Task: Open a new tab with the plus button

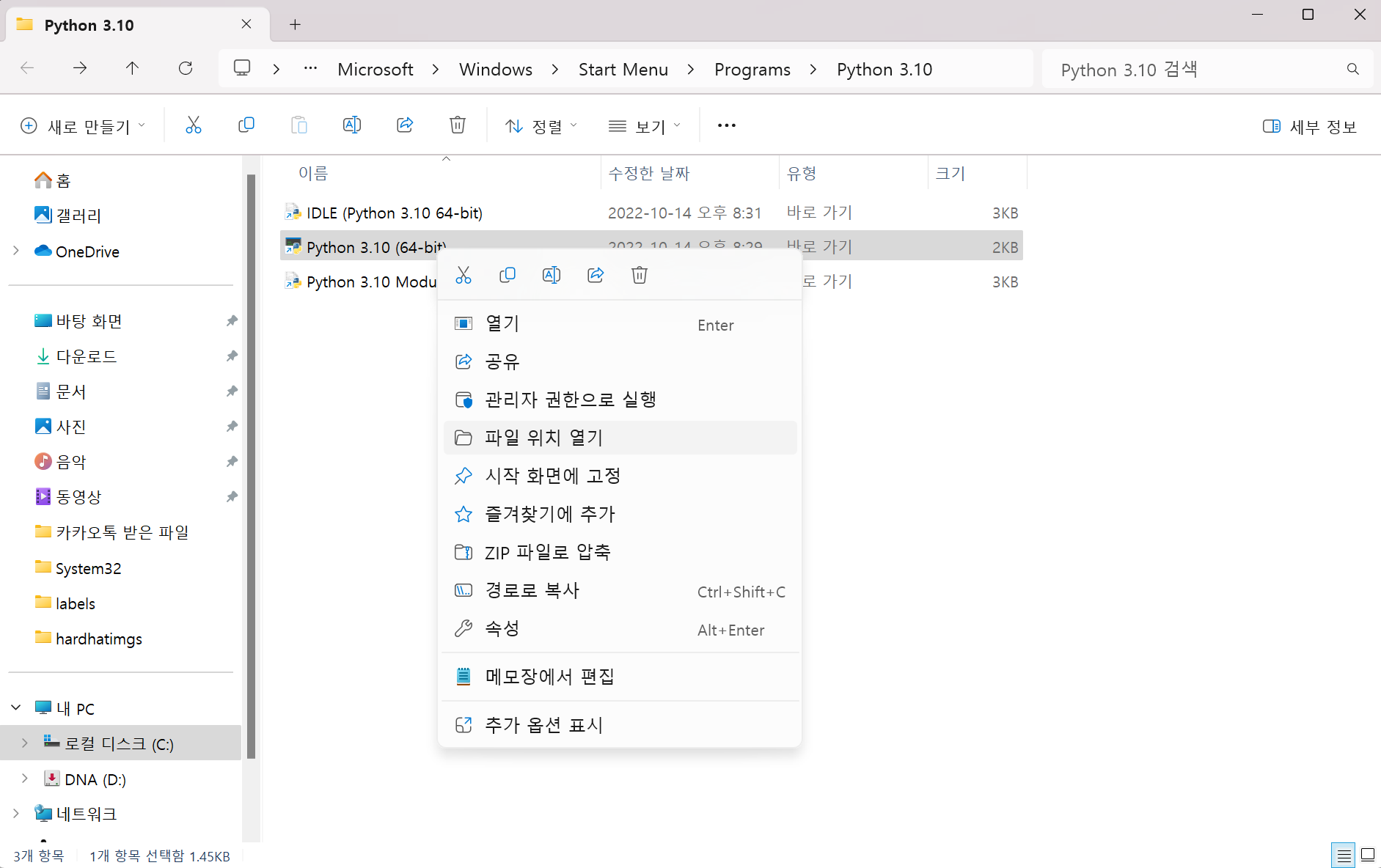Action: coord(295,24)
